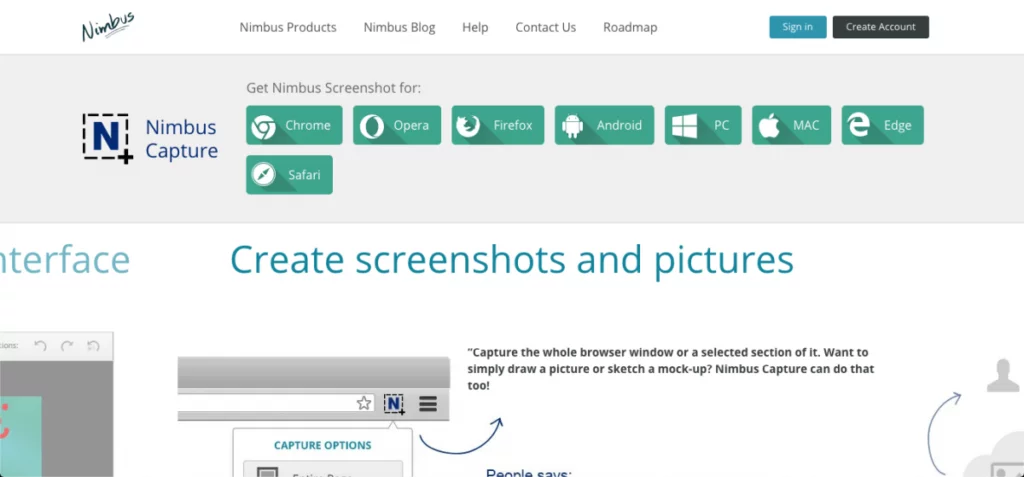Click the Nimbus N extension icon in mock toolbar
The width and height of the screenshot is (1024, 477).
pyautogui.click(x=394, y=404)
